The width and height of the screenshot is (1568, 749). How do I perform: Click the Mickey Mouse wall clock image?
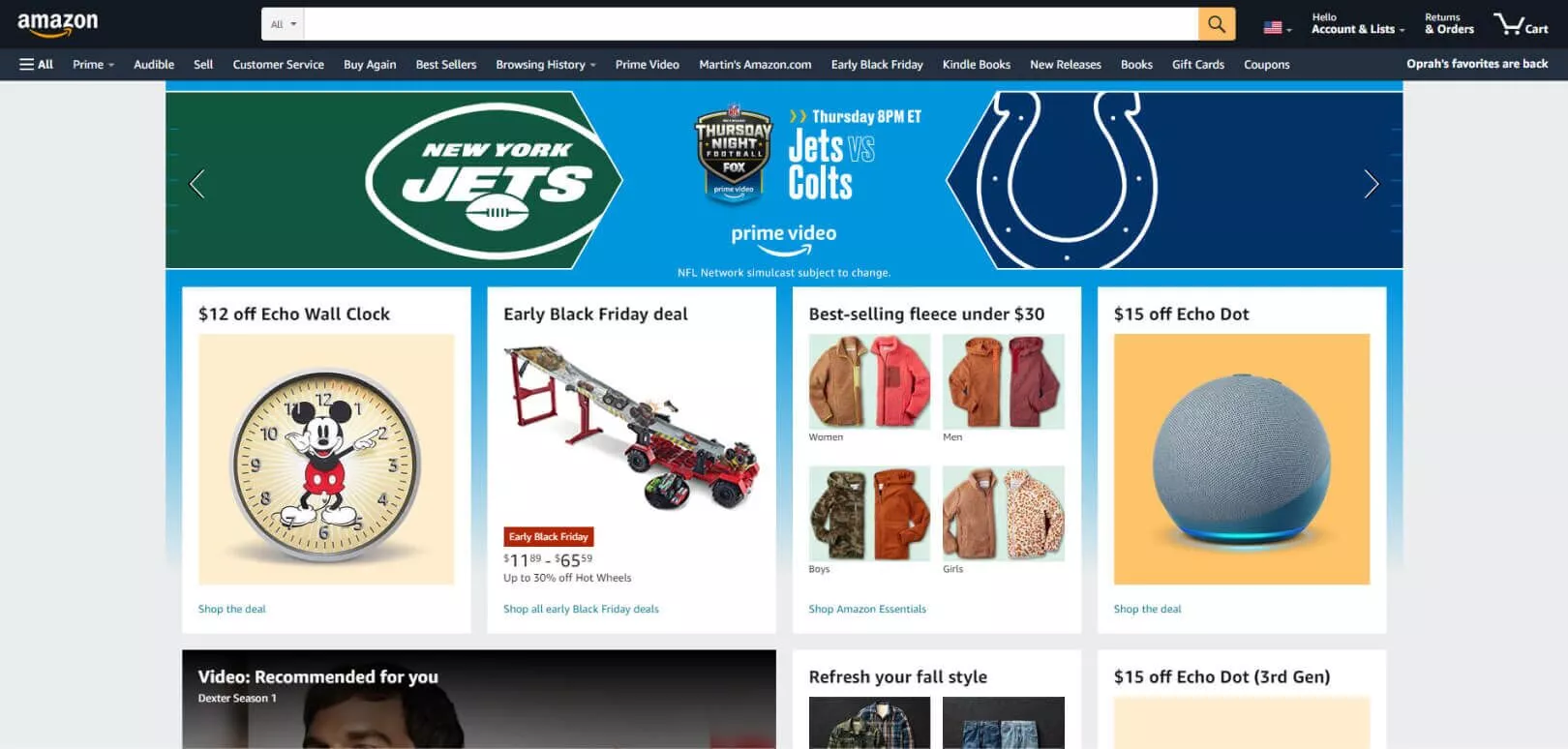point(326,459)
